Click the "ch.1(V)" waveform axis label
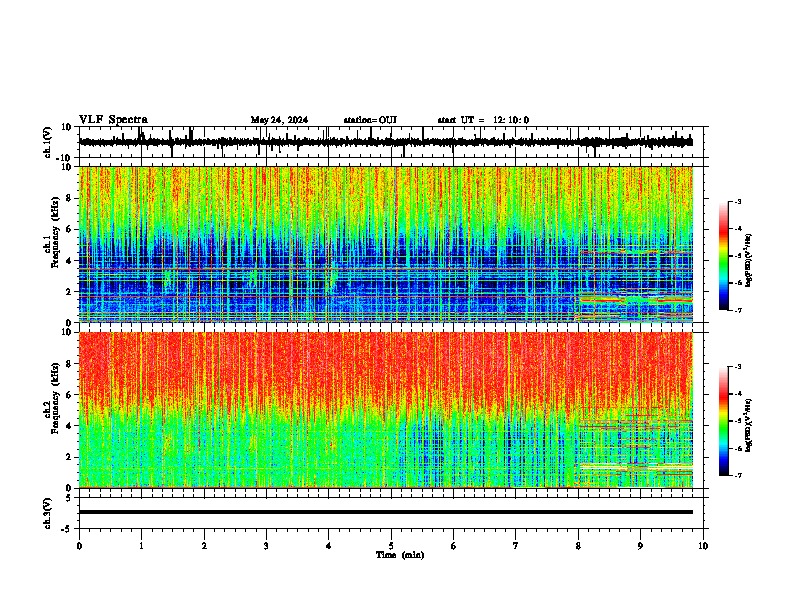 tap(48, 142)
